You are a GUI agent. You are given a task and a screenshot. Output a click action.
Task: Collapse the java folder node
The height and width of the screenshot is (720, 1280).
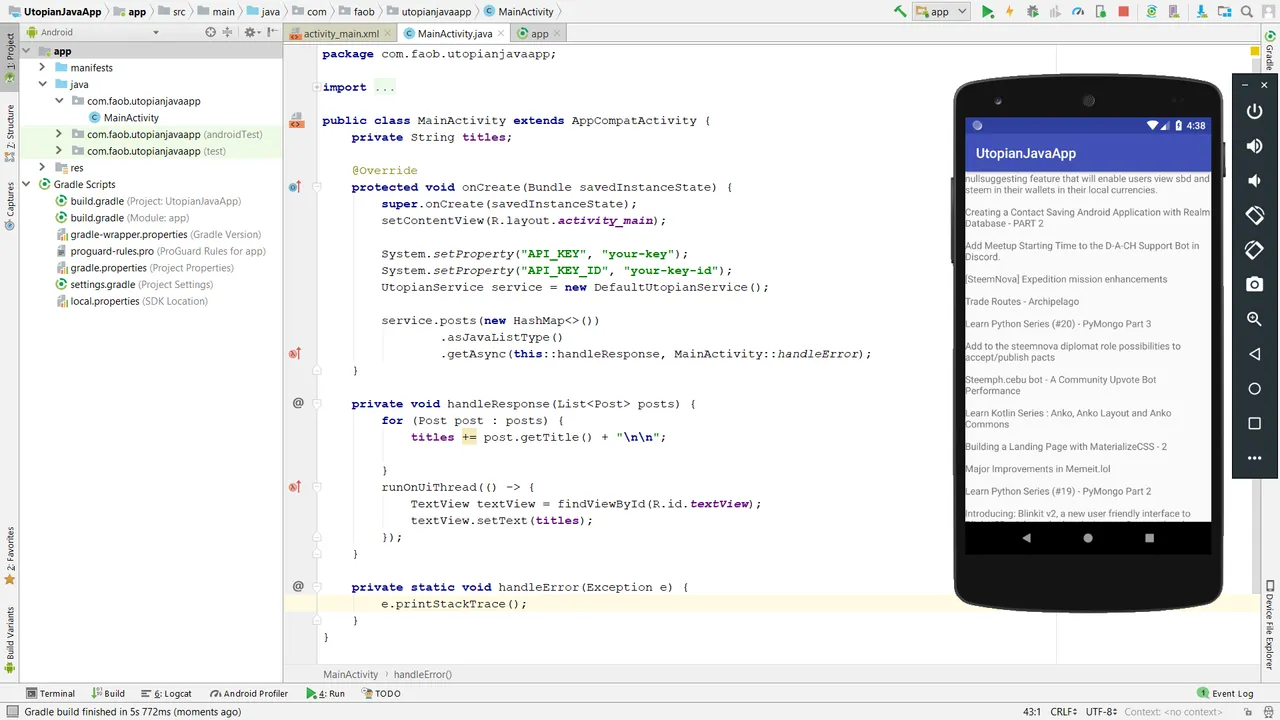point(42,84)
